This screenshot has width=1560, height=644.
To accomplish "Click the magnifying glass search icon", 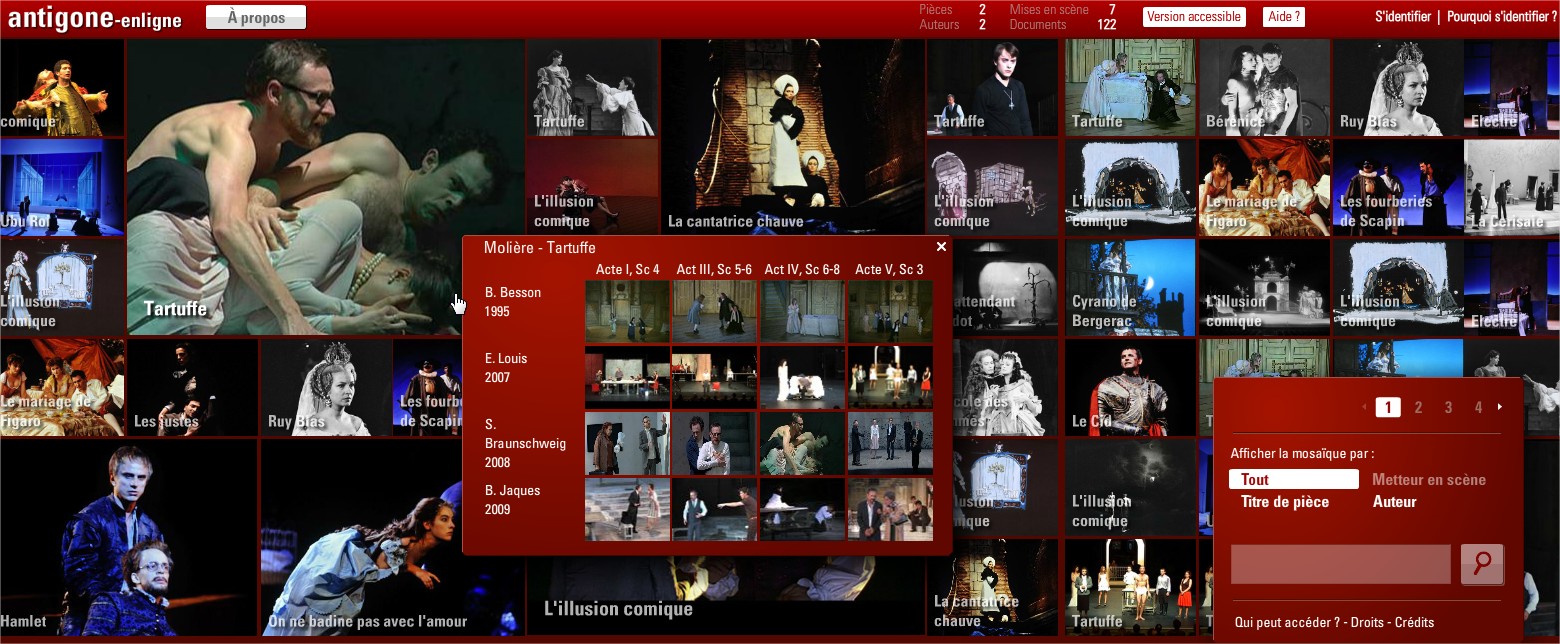I will click(1482, 565).
